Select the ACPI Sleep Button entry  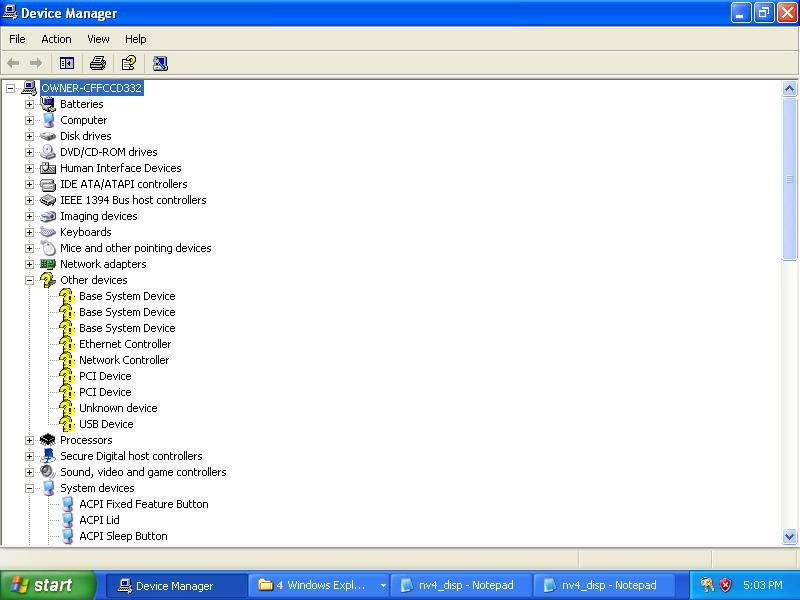tap(123, 536)
